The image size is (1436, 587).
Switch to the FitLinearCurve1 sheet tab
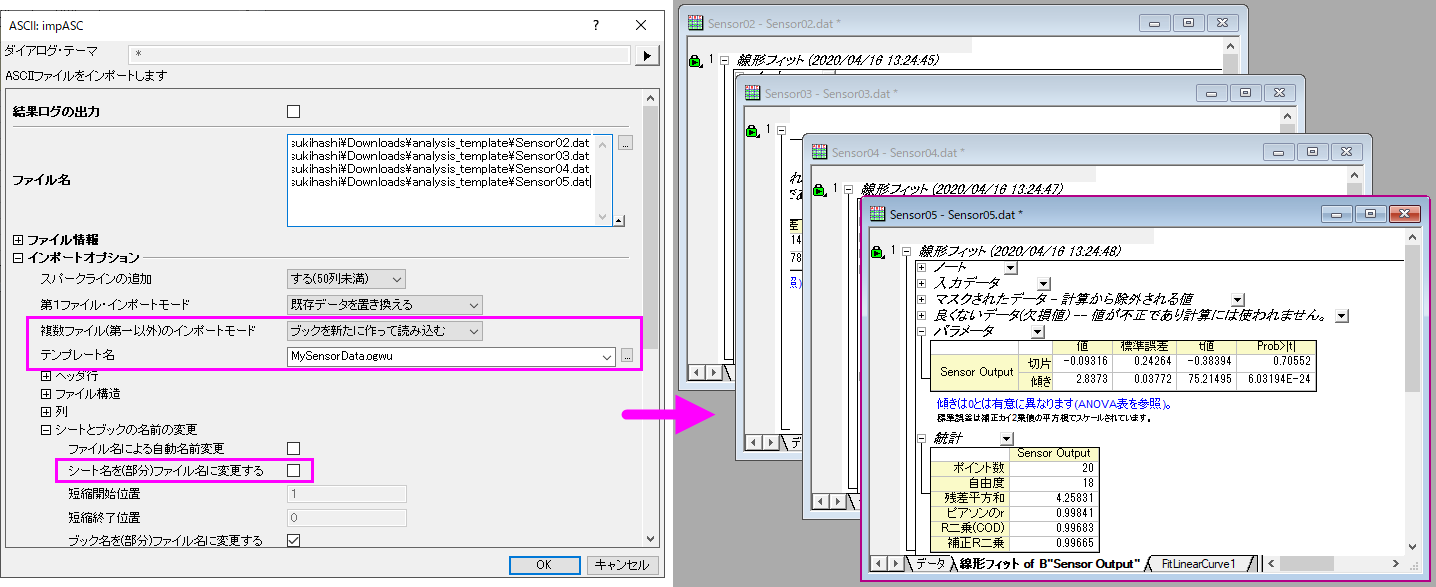1197,564
